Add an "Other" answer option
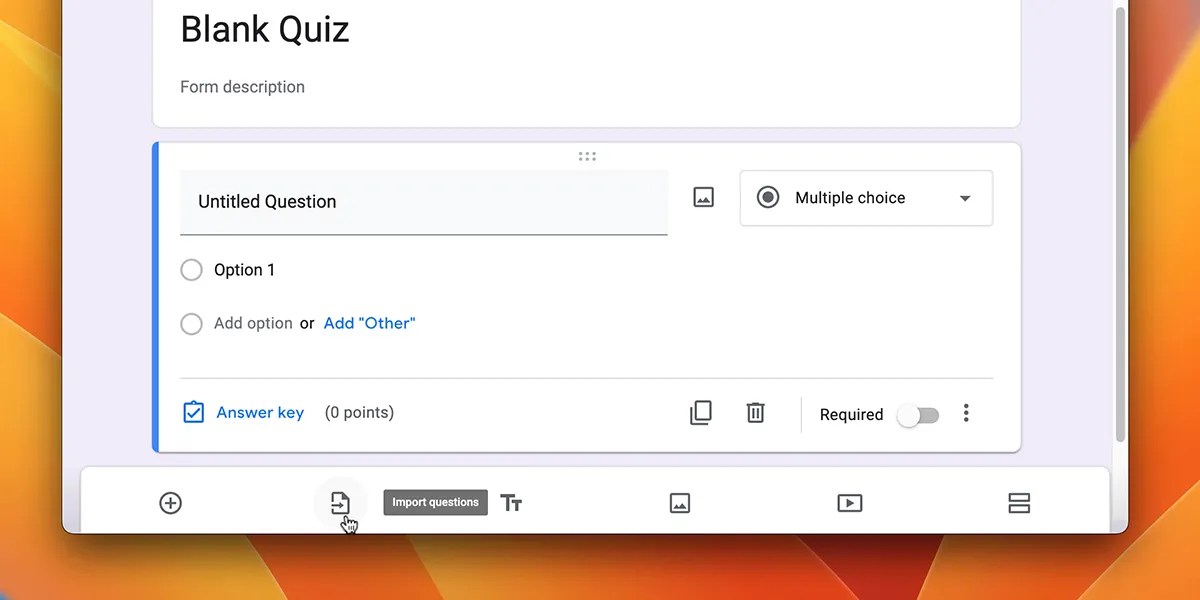This screenshot has width=1200, height=600. coord(369,323)
